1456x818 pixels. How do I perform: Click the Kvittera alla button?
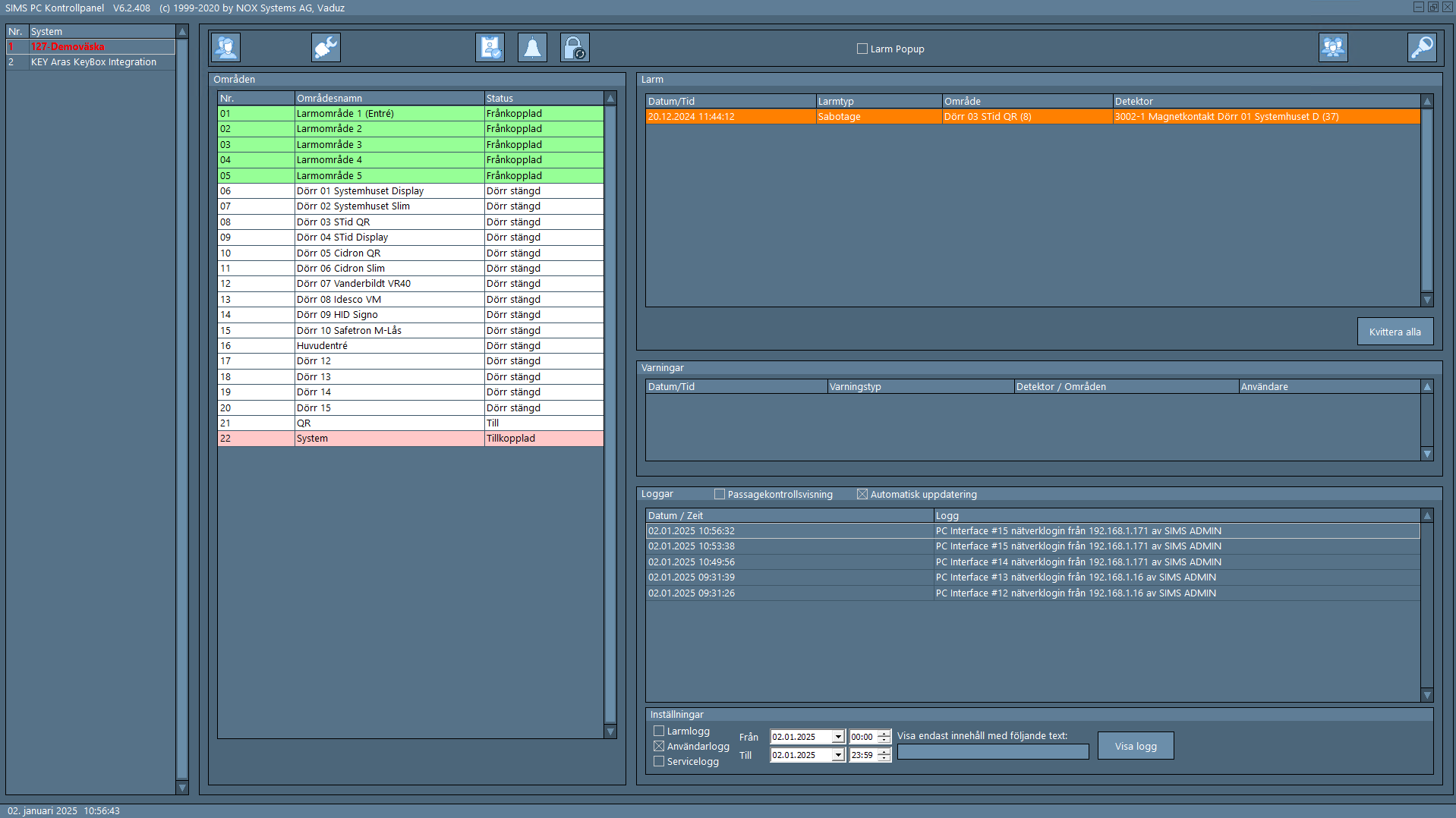(x=1395, y=332)
